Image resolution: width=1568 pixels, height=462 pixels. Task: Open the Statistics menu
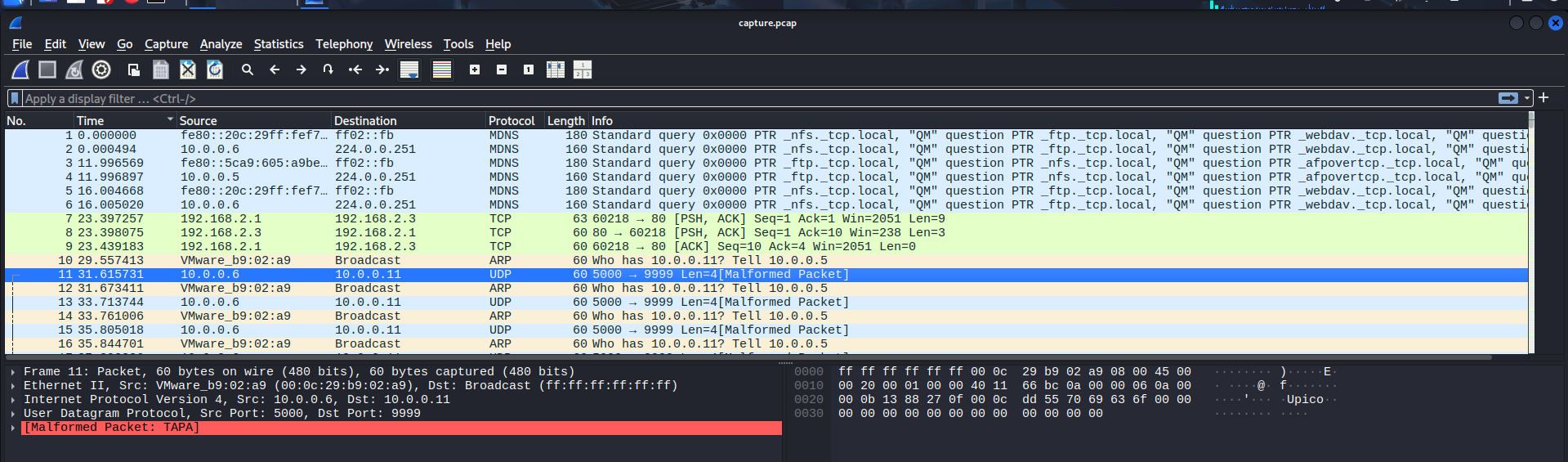[278, 44]
